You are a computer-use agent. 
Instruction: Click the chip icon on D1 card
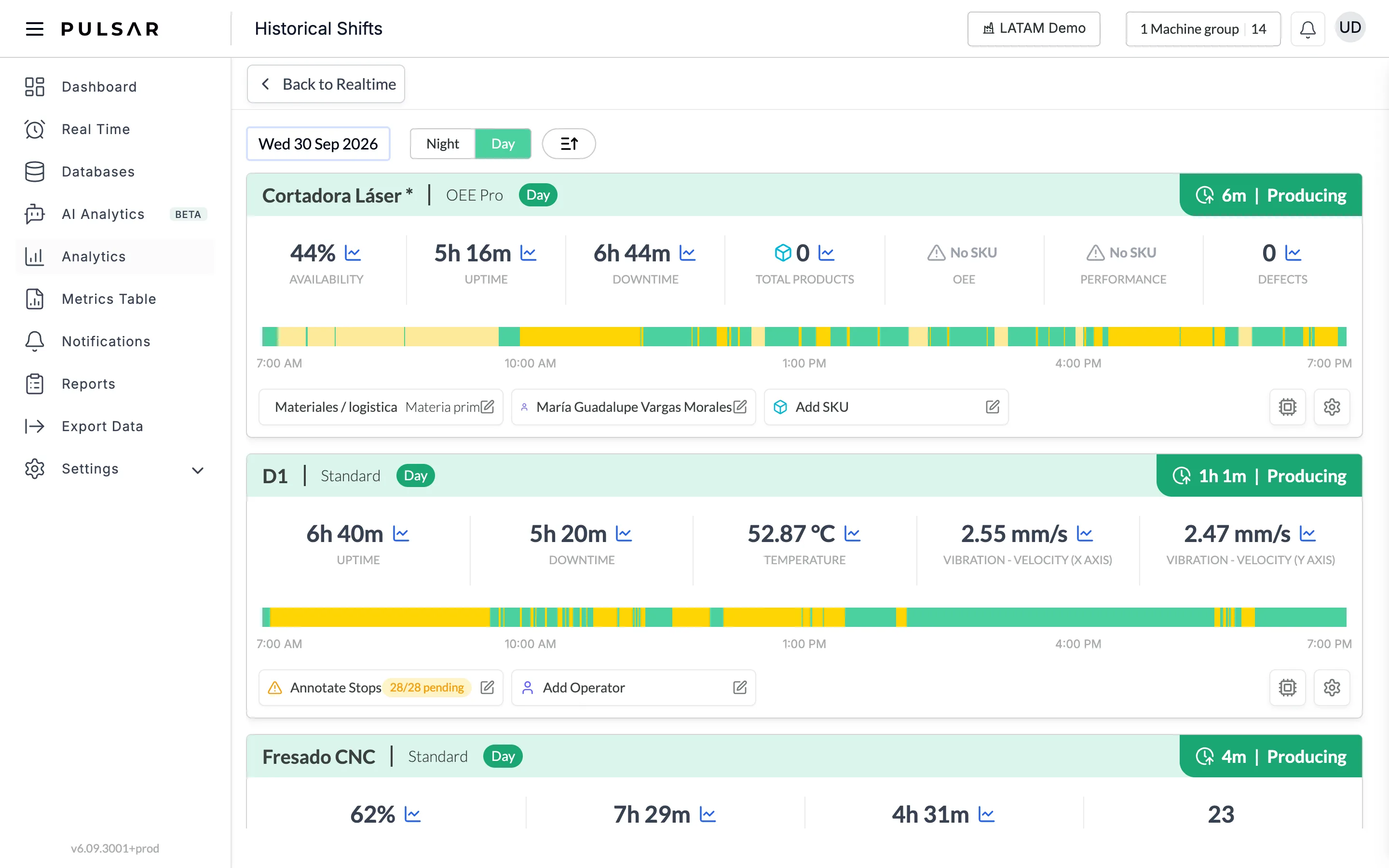tap(1287, 687)
